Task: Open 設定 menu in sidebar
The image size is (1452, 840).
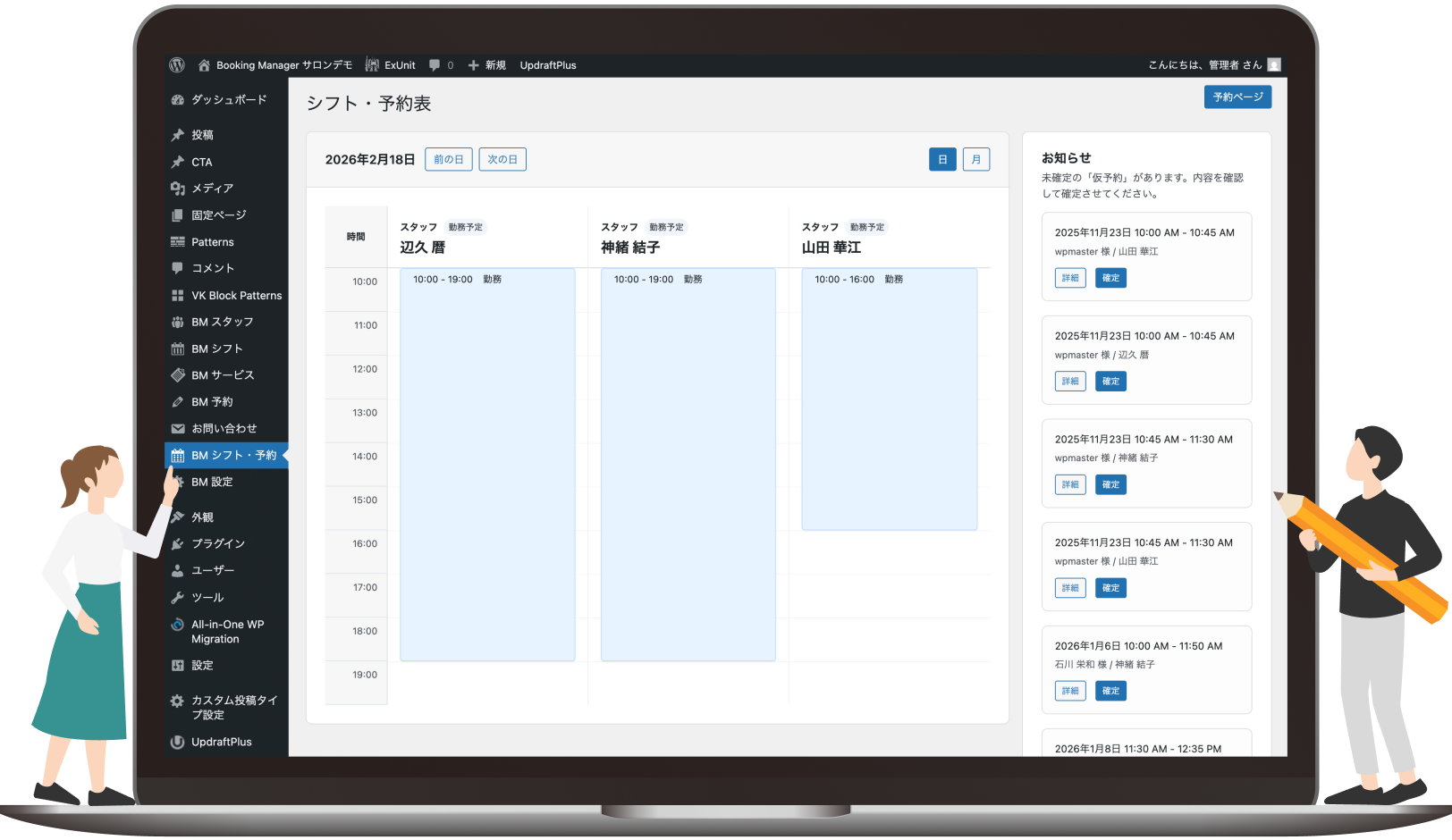Action: [x=202, y=666]
